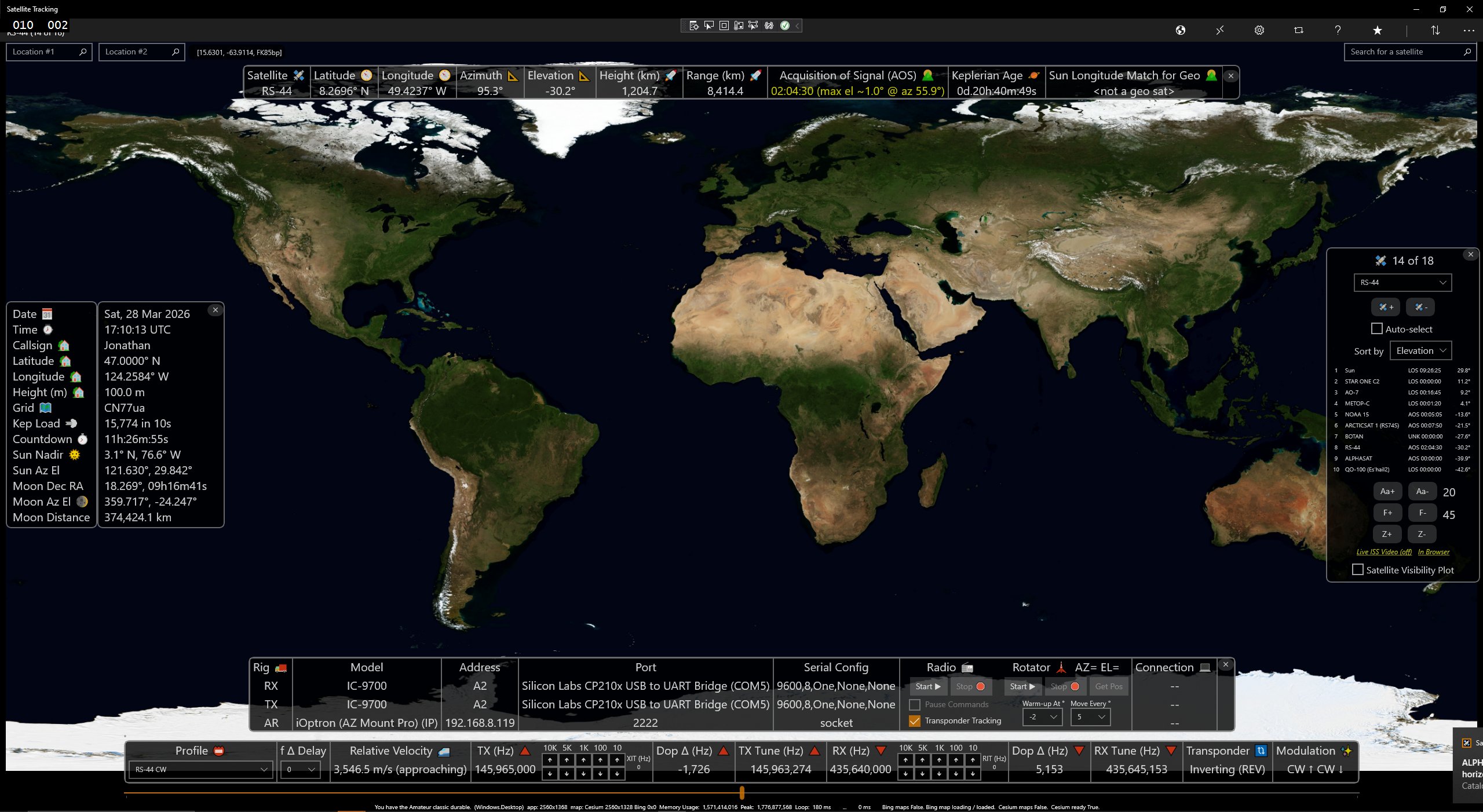Image resolution: width=1483 pixels, height=812 pixels.
Task: Click the add satellite plus icon
Action: tap(1386, 307)
